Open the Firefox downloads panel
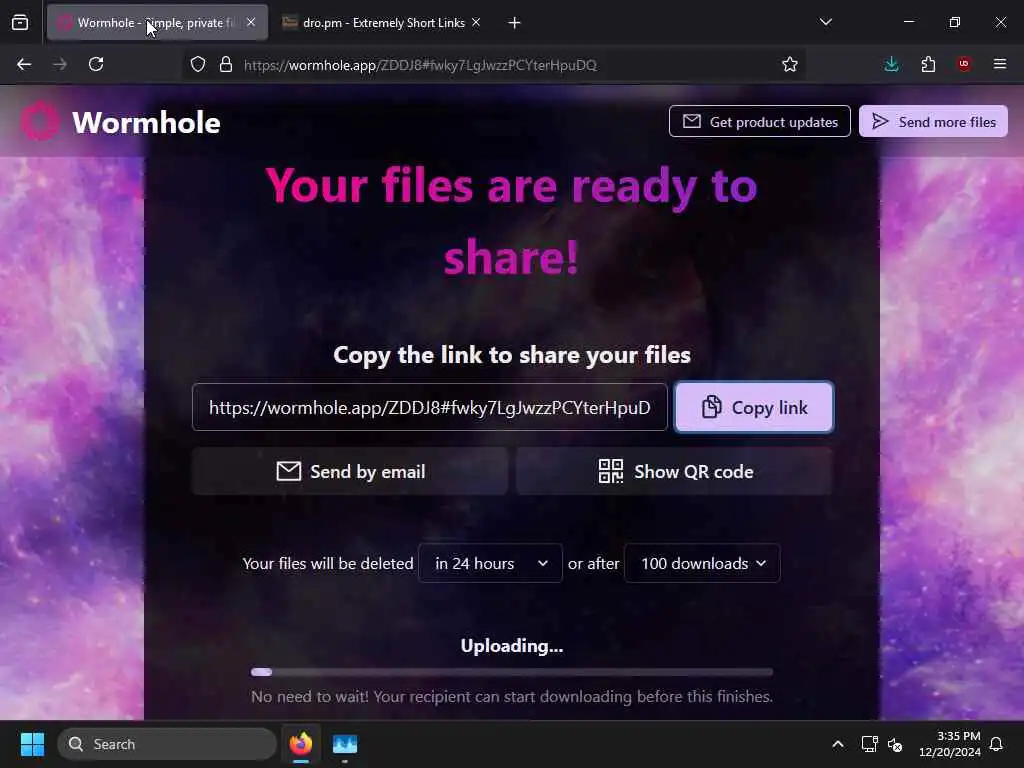 pyautogui.click(x=891, y=64)
